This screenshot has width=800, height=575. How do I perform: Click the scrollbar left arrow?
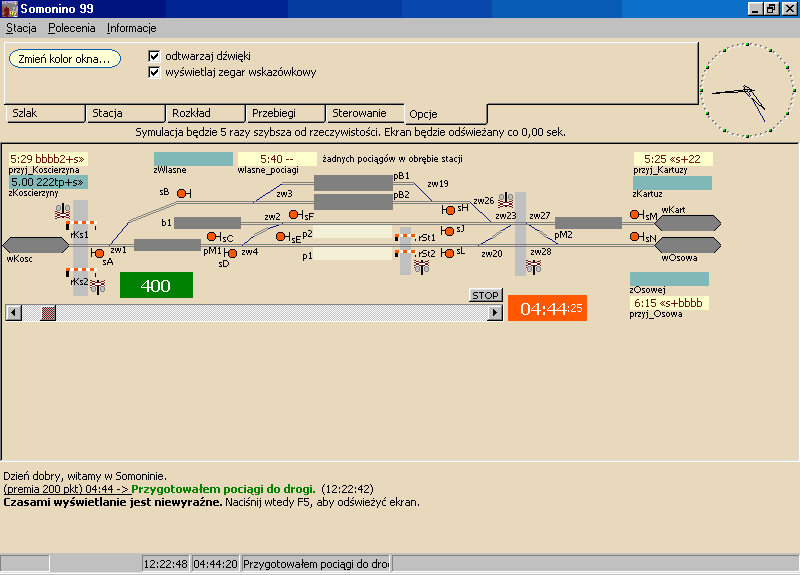coord(14,313)
